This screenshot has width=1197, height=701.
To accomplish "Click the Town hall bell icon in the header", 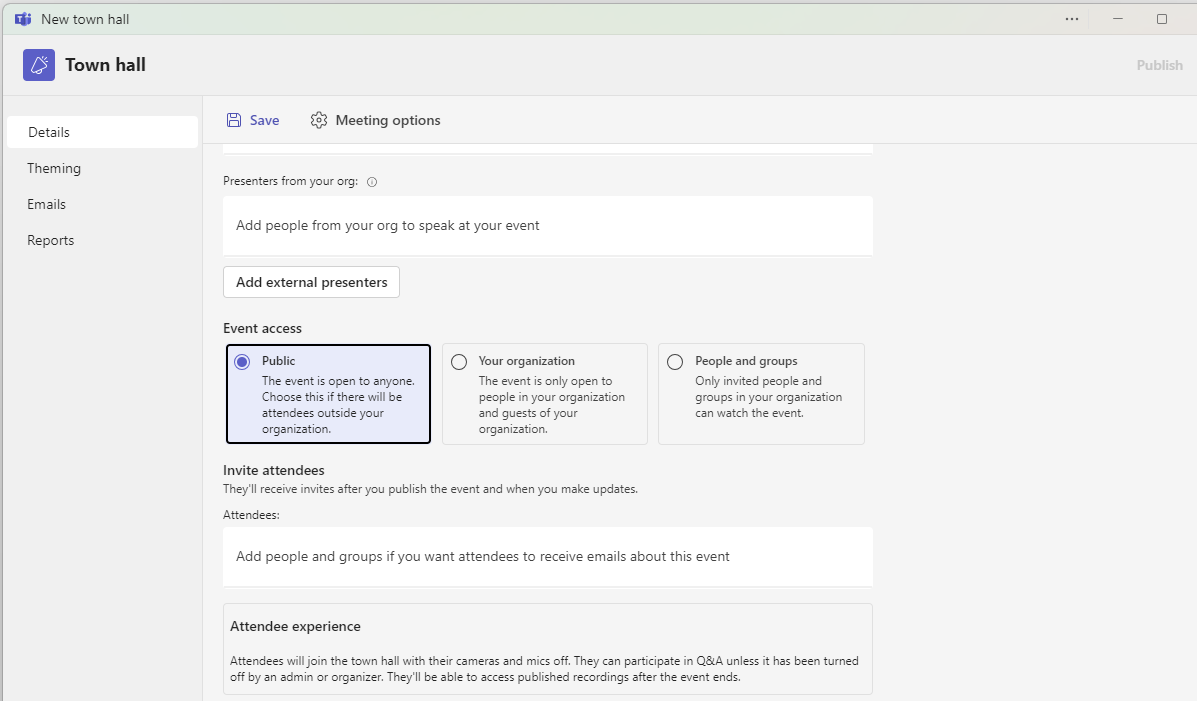I will [38, 64].
